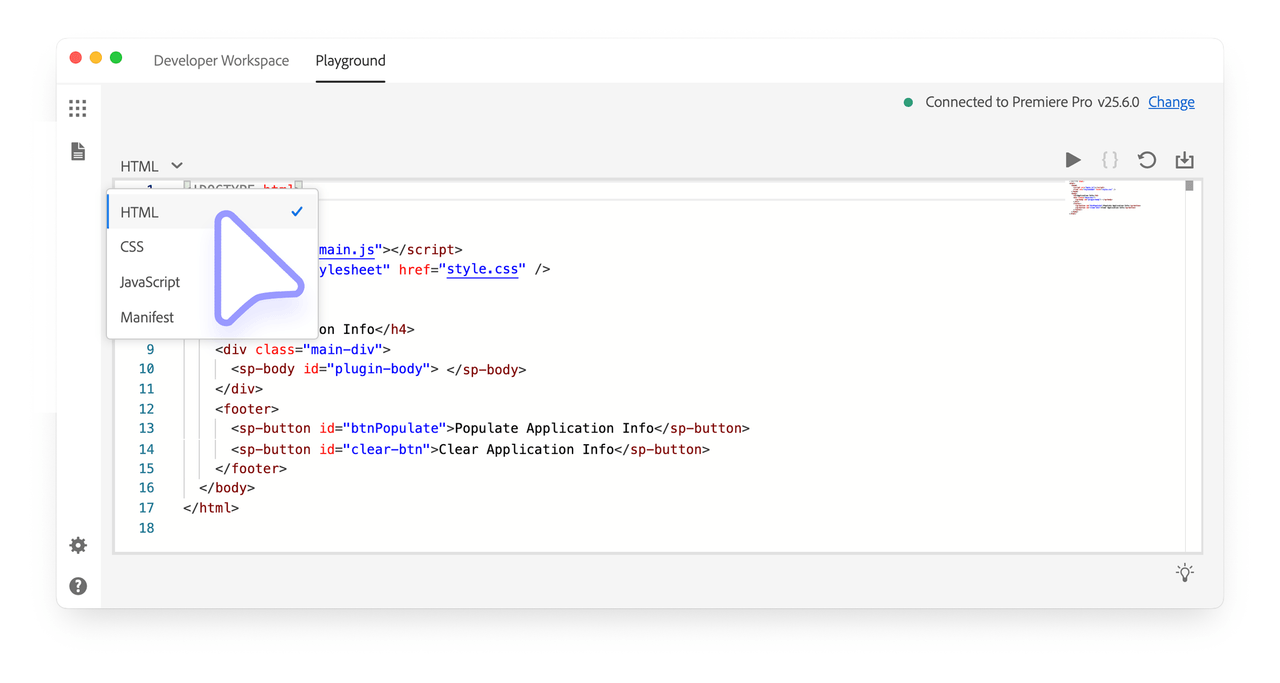Select CSS from the language menu

(x=131, y=246)
